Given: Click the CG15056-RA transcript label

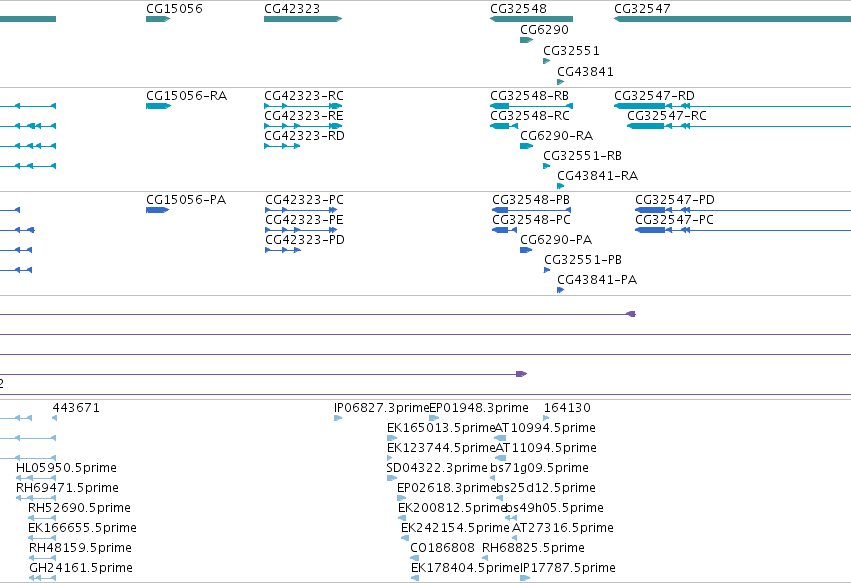Looking at the screenshot, I should pyautogui.click(x=187, y=96).
